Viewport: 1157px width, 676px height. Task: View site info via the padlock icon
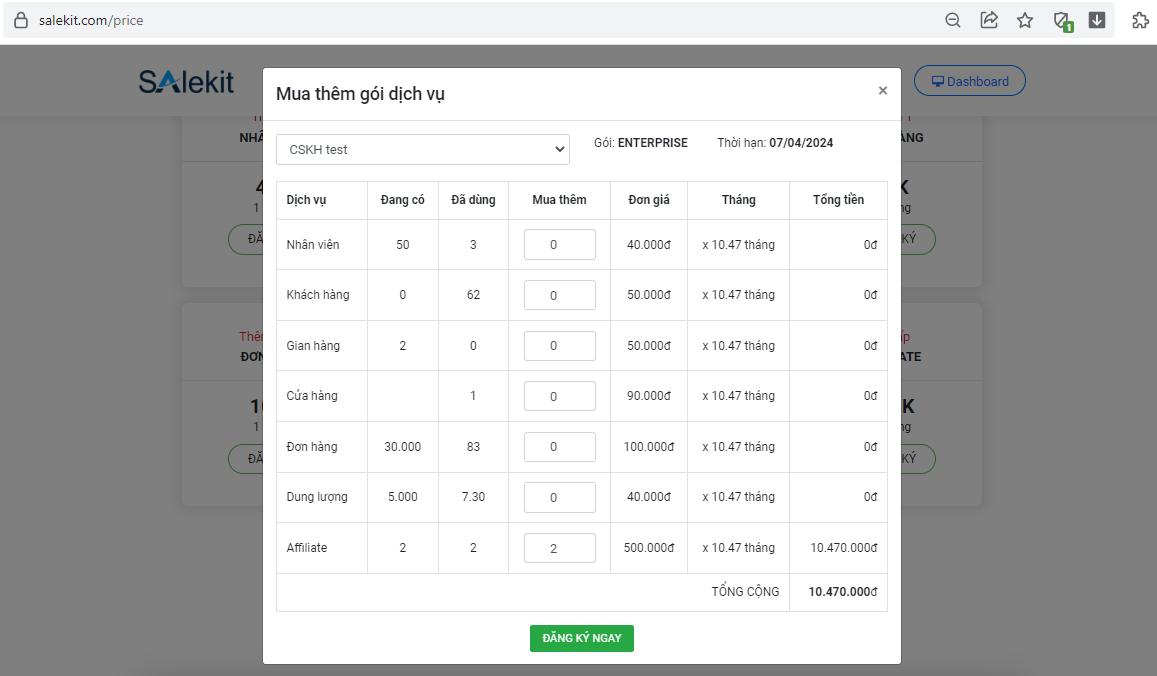21,20
